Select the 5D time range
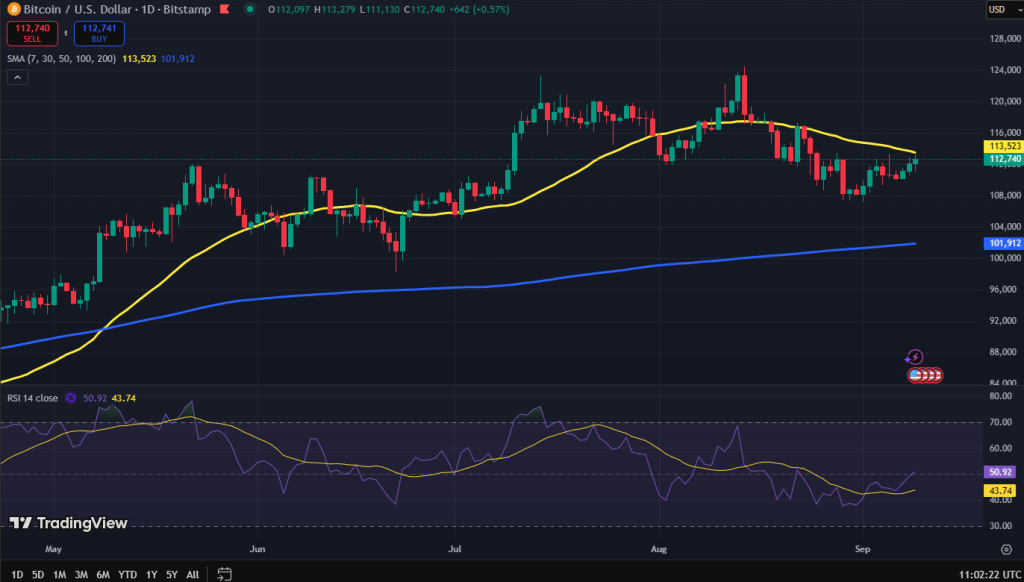This screenshot has height=582, width=1024. pos(38,575)
